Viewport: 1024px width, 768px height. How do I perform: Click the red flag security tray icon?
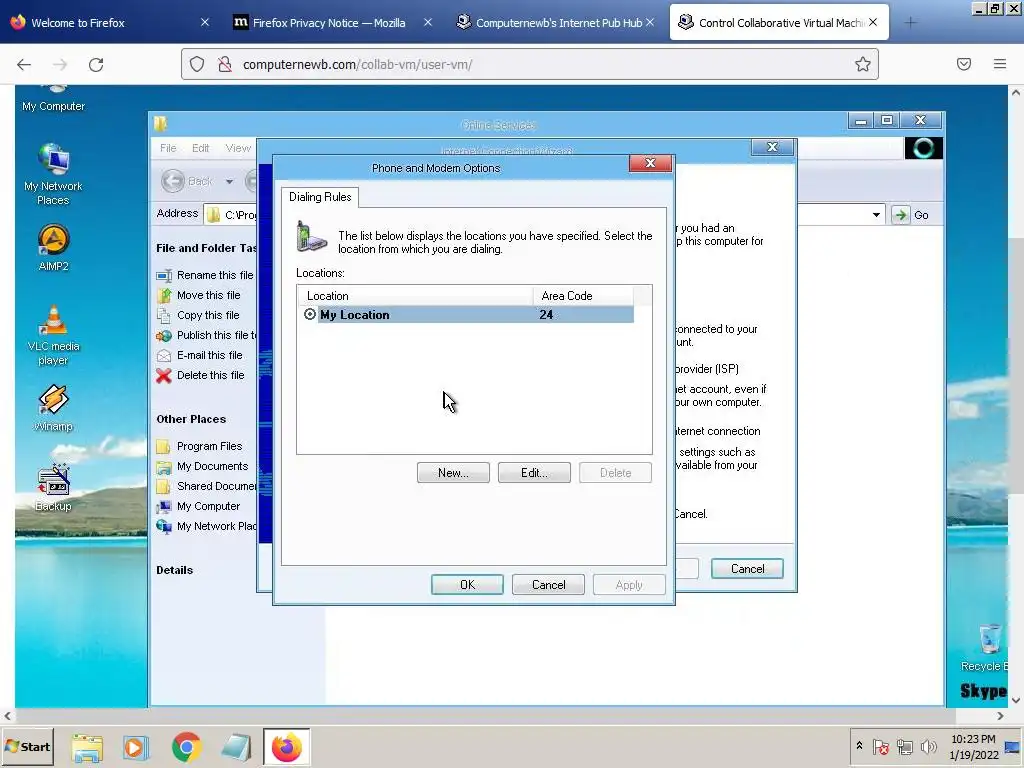coord(880,746)
